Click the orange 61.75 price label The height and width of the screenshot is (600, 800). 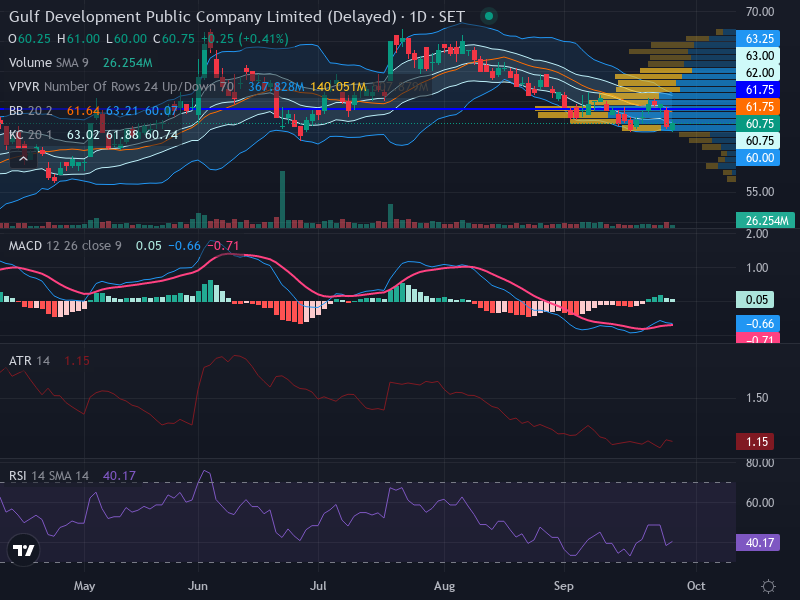(758, 107)
